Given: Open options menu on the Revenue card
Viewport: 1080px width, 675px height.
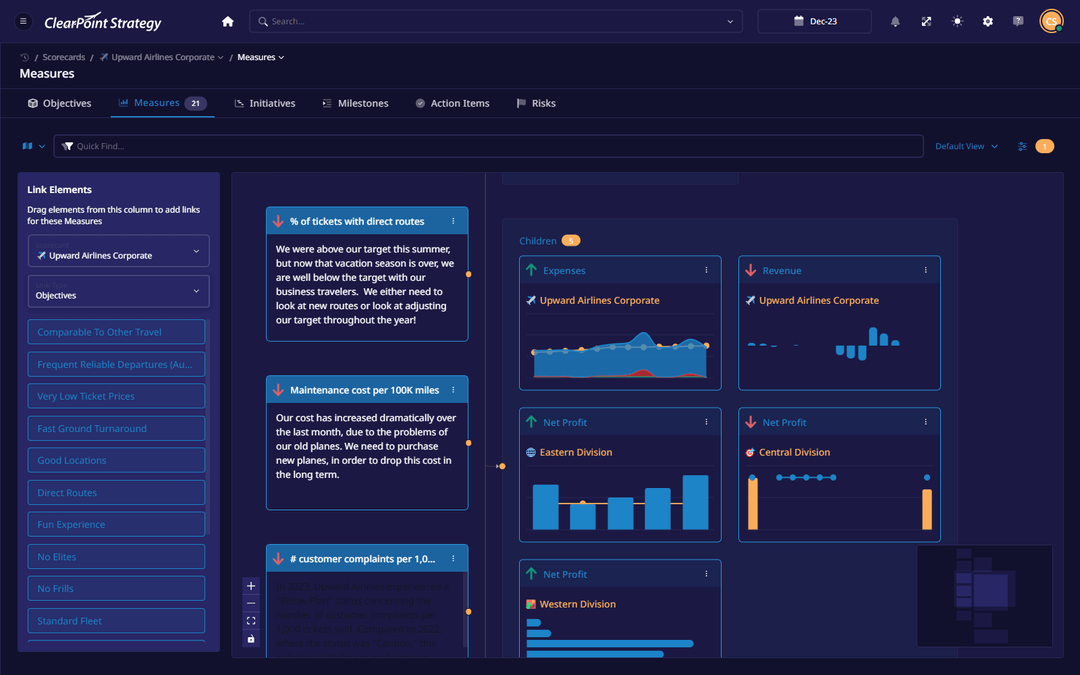Looking at the screenshot, I should (926, 270).
